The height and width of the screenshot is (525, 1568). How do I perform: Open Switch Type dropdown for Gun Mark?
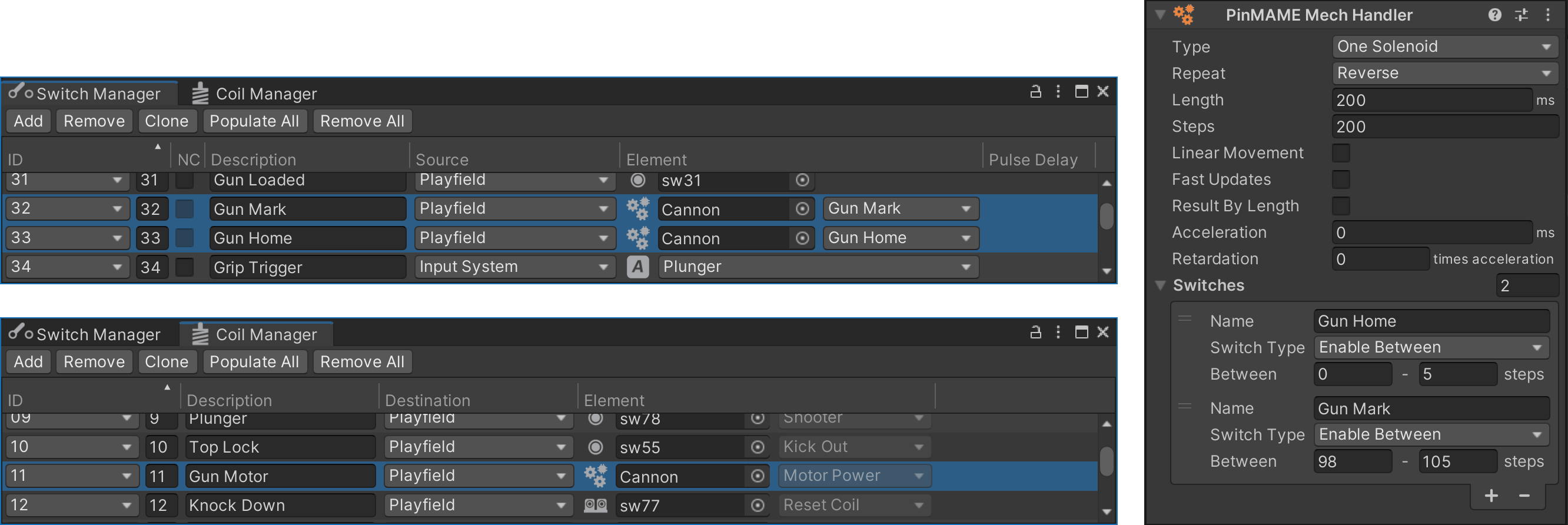point(1431,435)
